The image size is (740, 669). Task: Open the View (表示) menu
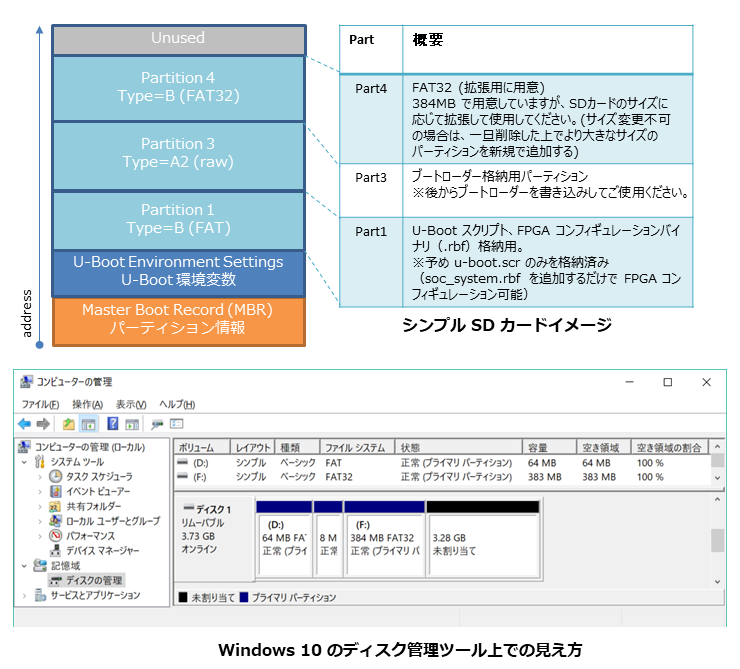(x=131, y=404)
